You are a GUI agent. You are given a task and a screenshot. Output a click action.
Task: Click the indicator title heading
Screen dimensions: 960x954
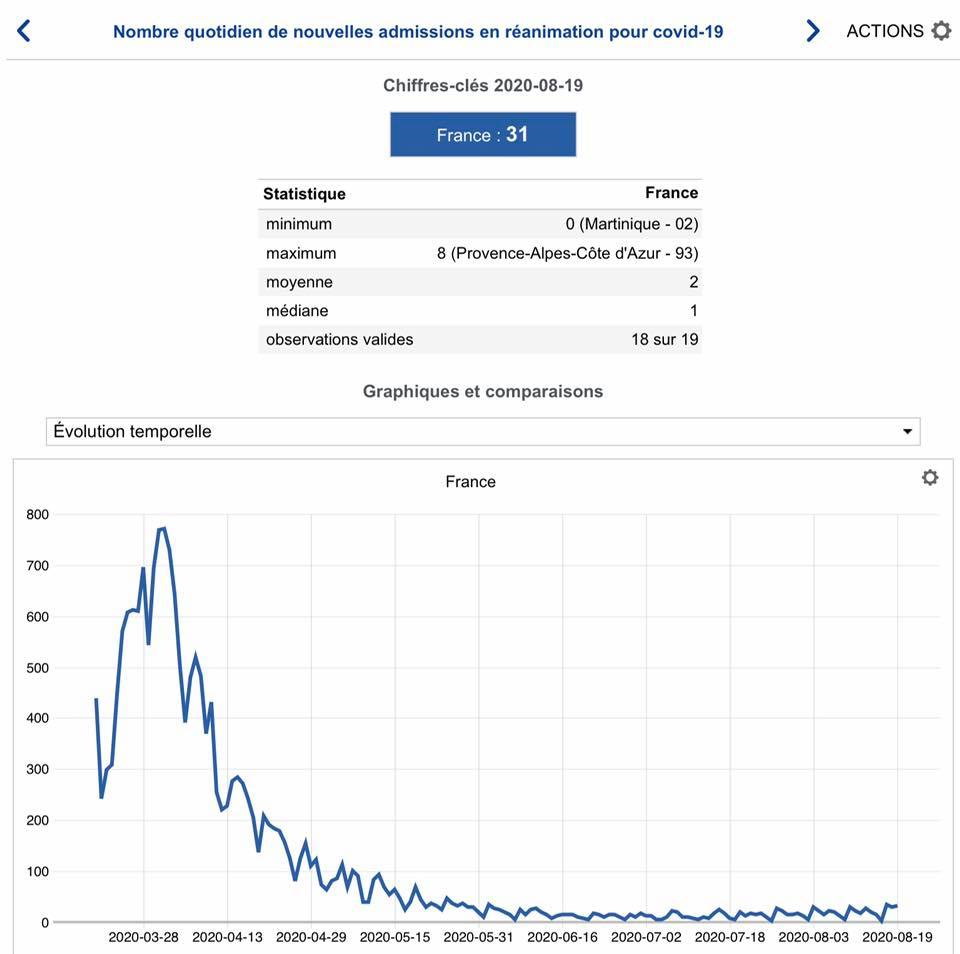(x=418, y=32)
